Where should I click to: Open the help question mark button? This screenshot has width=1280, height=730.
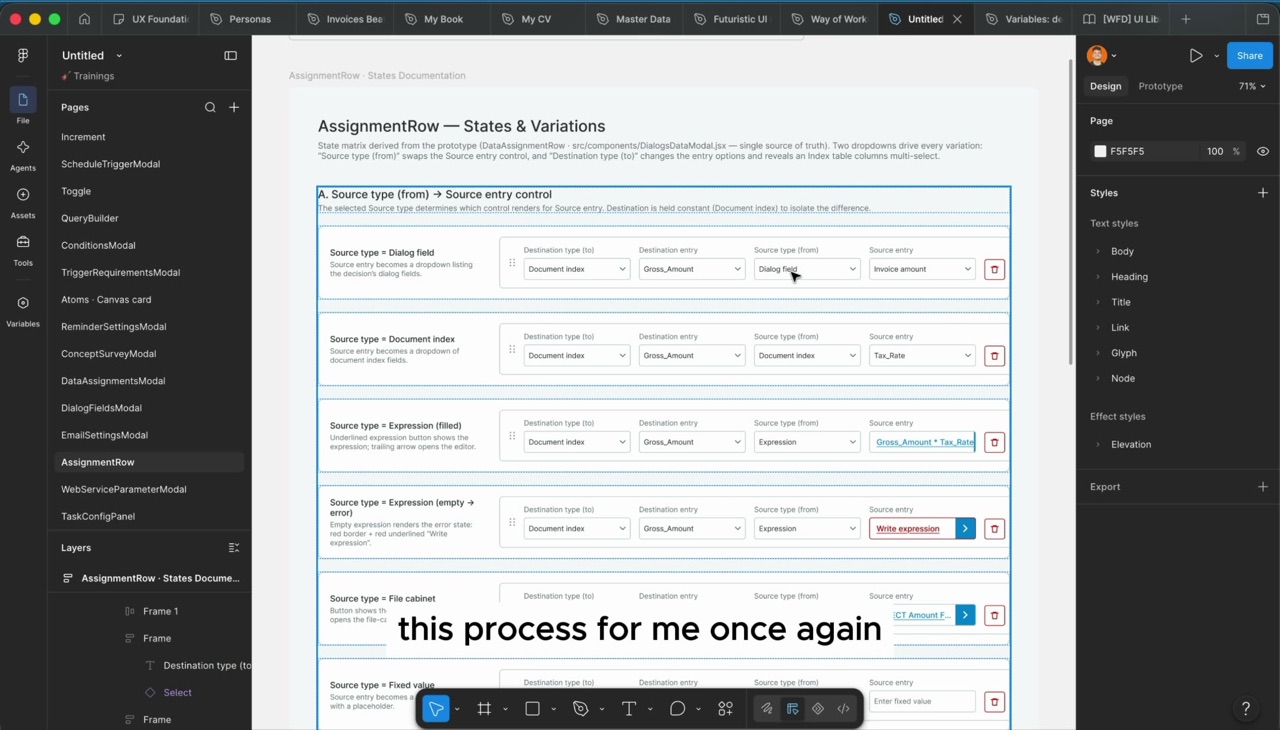(x=1246, y=709)
